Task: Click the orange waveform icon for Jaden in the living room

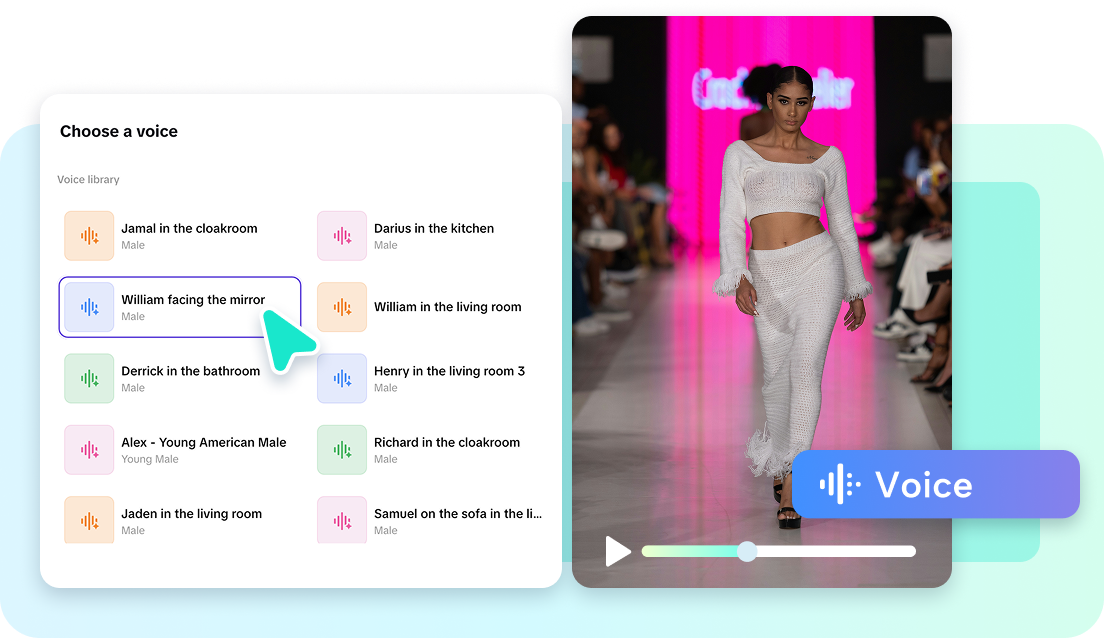Action: click(89, 520)
